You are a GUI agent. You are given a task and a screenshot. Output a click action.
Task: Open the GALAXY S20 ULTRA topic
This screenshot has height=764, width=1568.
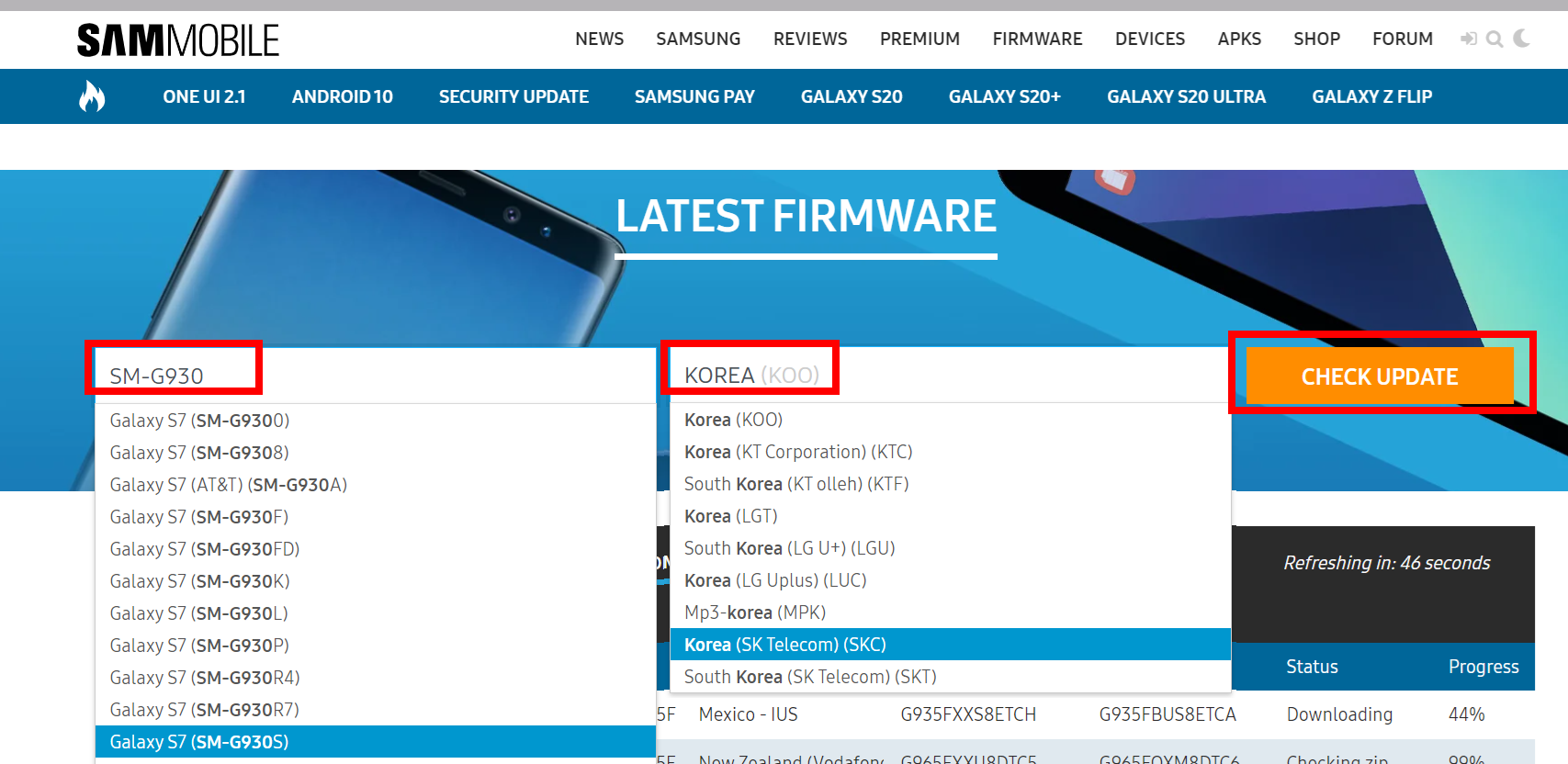coord(1186,96)
